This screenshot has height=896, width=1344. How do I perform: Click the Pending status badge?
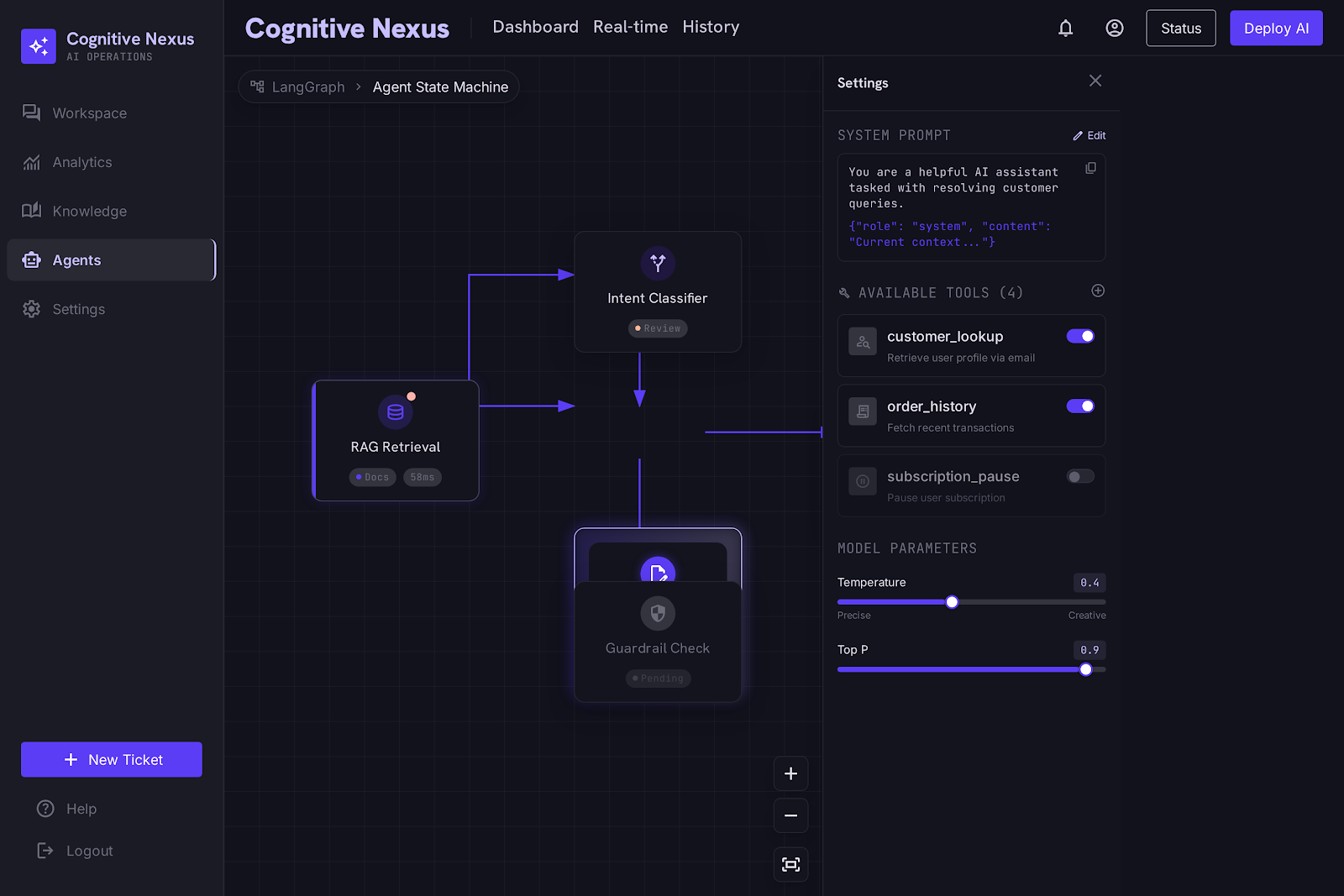[658, 679]
